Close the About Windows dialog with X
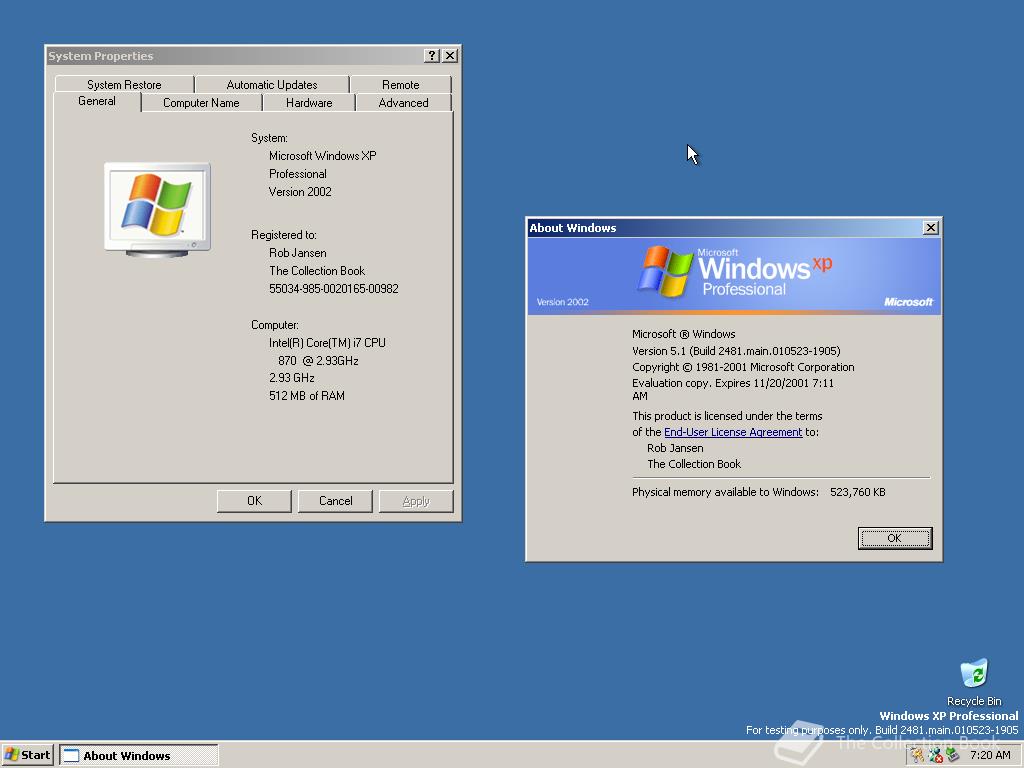This screenshot has width=1024, height=768. coord(931,227)
